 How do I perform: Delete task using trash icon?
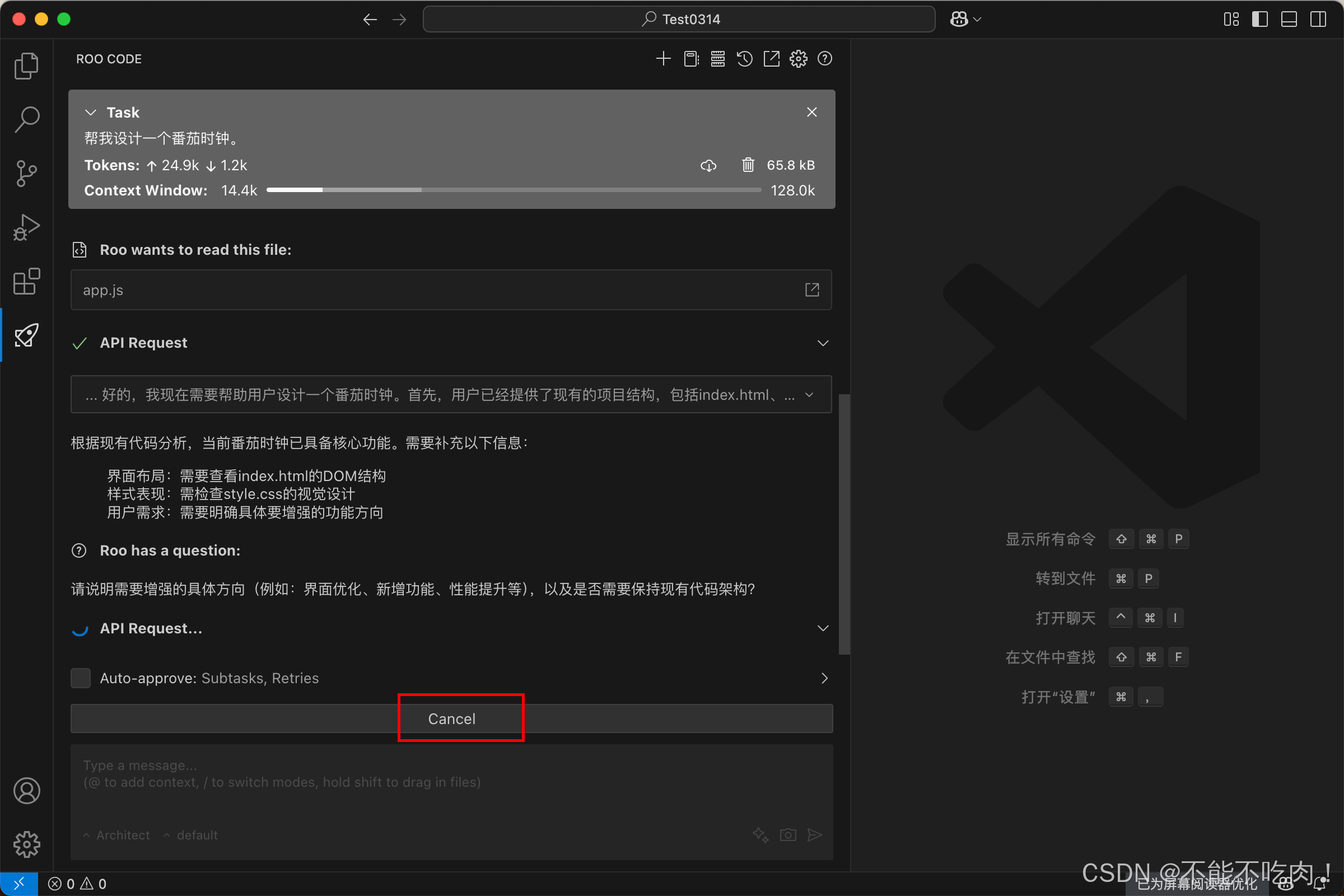748,165
